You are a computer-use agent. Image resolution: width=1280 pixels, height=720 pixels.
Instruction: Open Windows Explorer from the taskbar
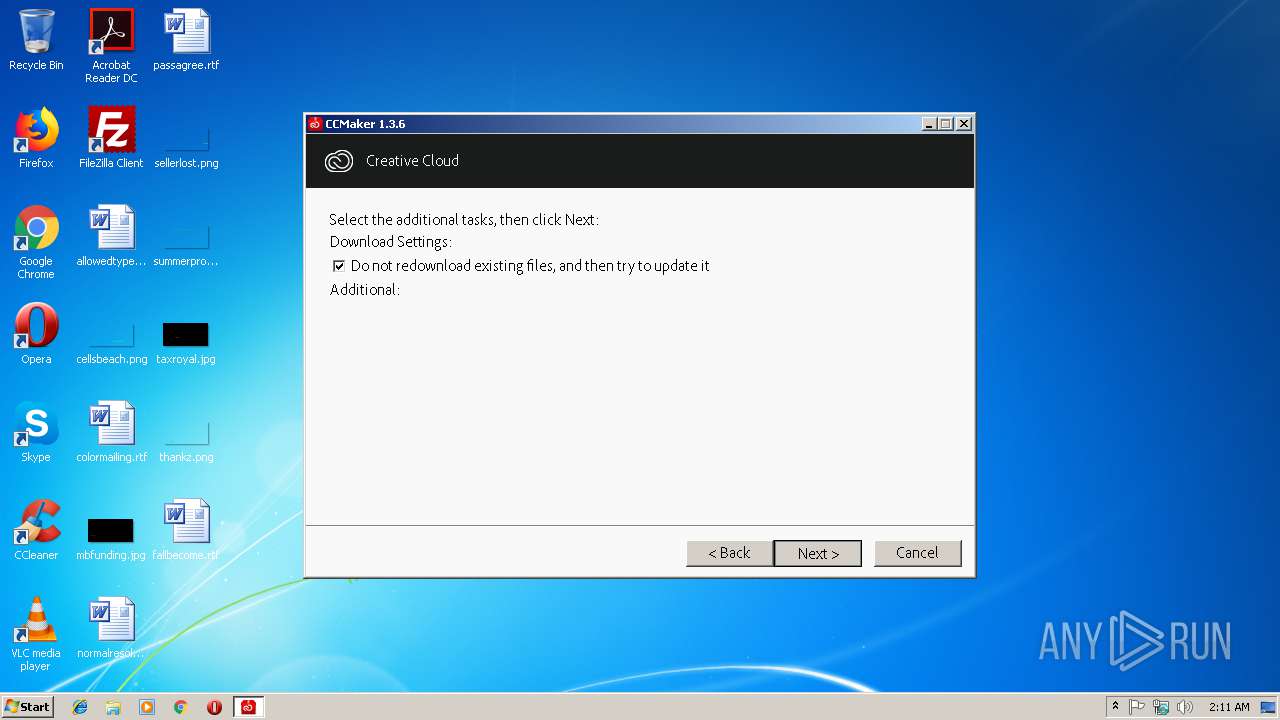[113, 707]
